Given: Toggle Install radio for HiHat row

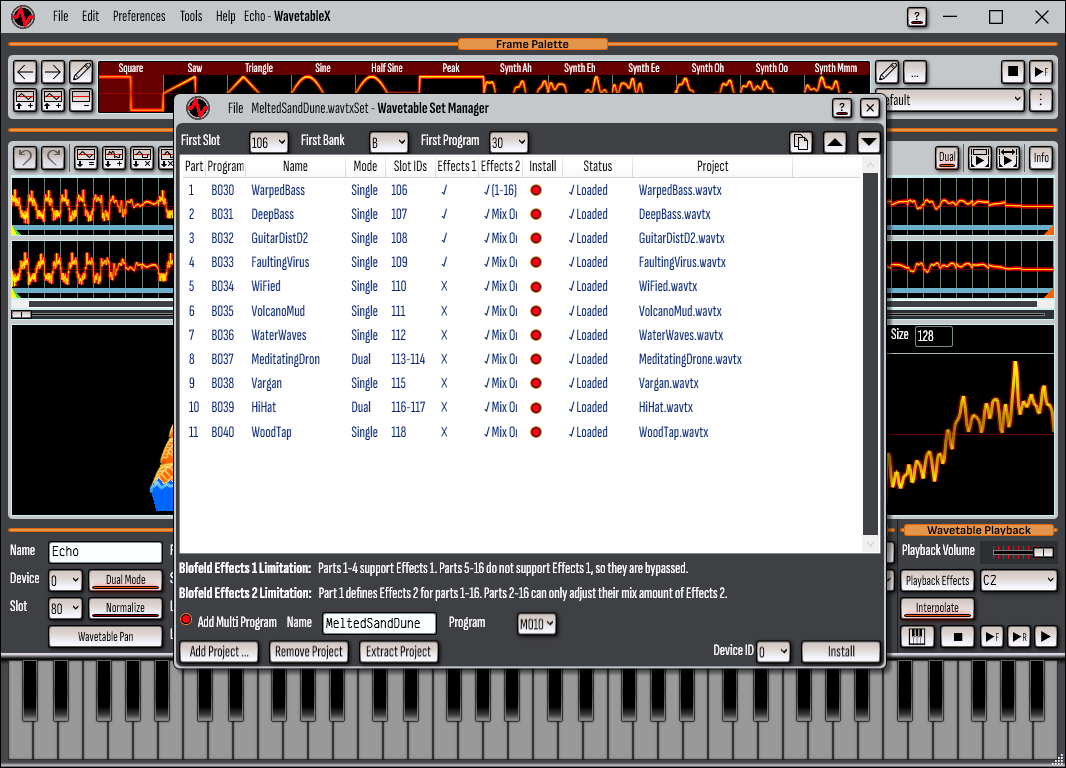Looking at the screenshot, I should point(536,408).
